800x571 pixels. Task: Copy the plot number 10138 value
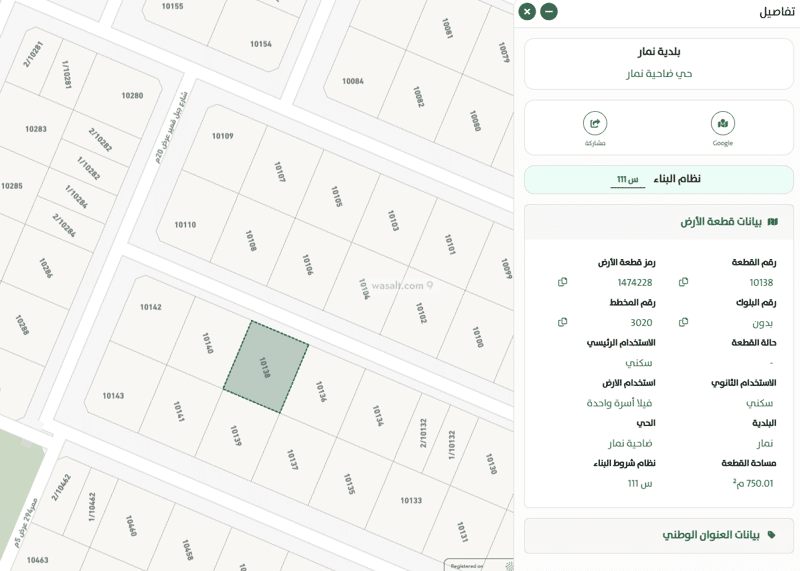(684, 282)
